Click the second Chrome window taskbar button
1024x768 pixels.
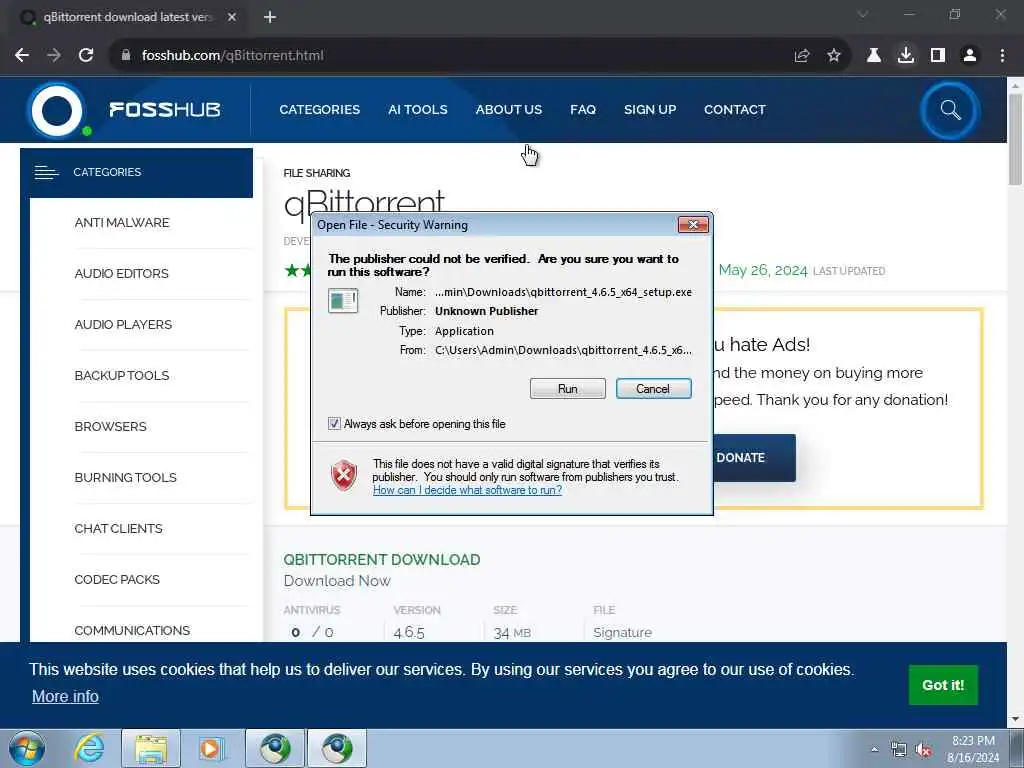tap(337, 748)
